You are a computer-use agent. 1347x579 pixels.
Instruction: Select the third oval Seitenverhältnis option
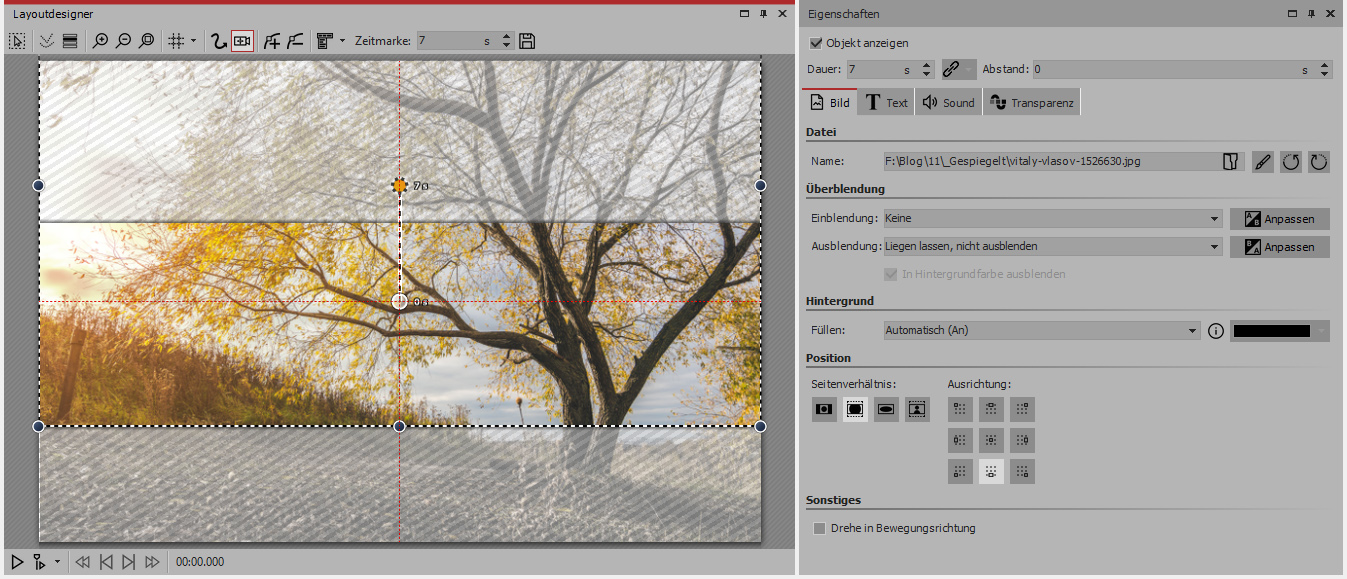[886, 409]
